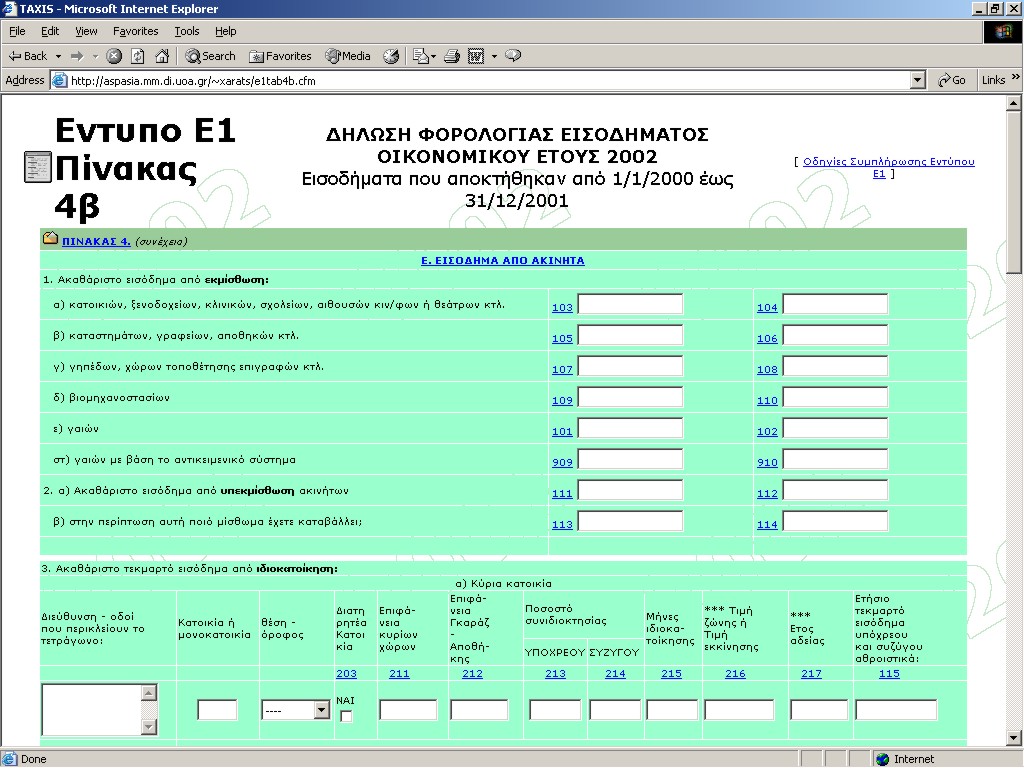This screenshot has height=768, width=1024.
Task: Open the Mail icon dropdown arrow
Action: (433, 56)
